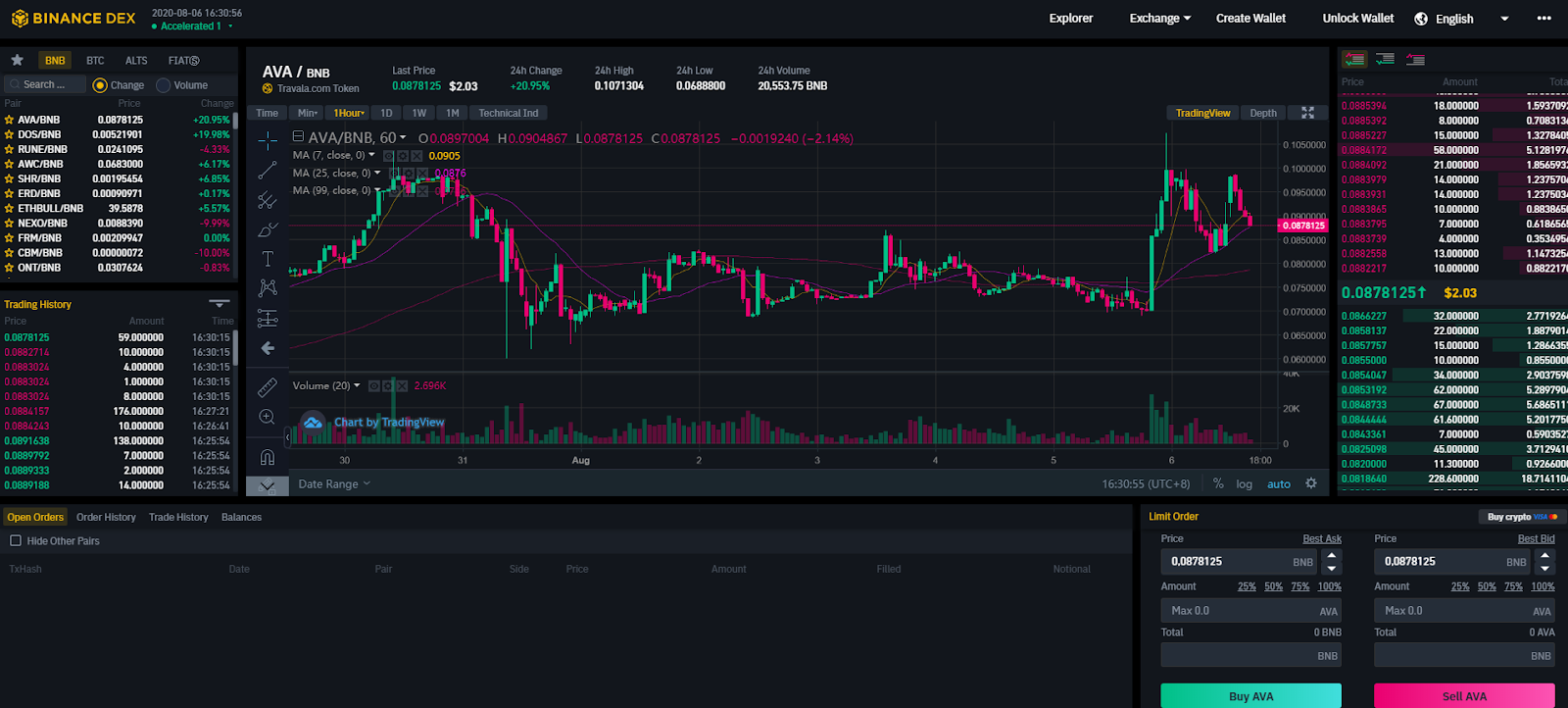Viewport: 1568px width, 708px height.
Task: Click Unlock Wallet link
Action: click(x=1357, y=18)
